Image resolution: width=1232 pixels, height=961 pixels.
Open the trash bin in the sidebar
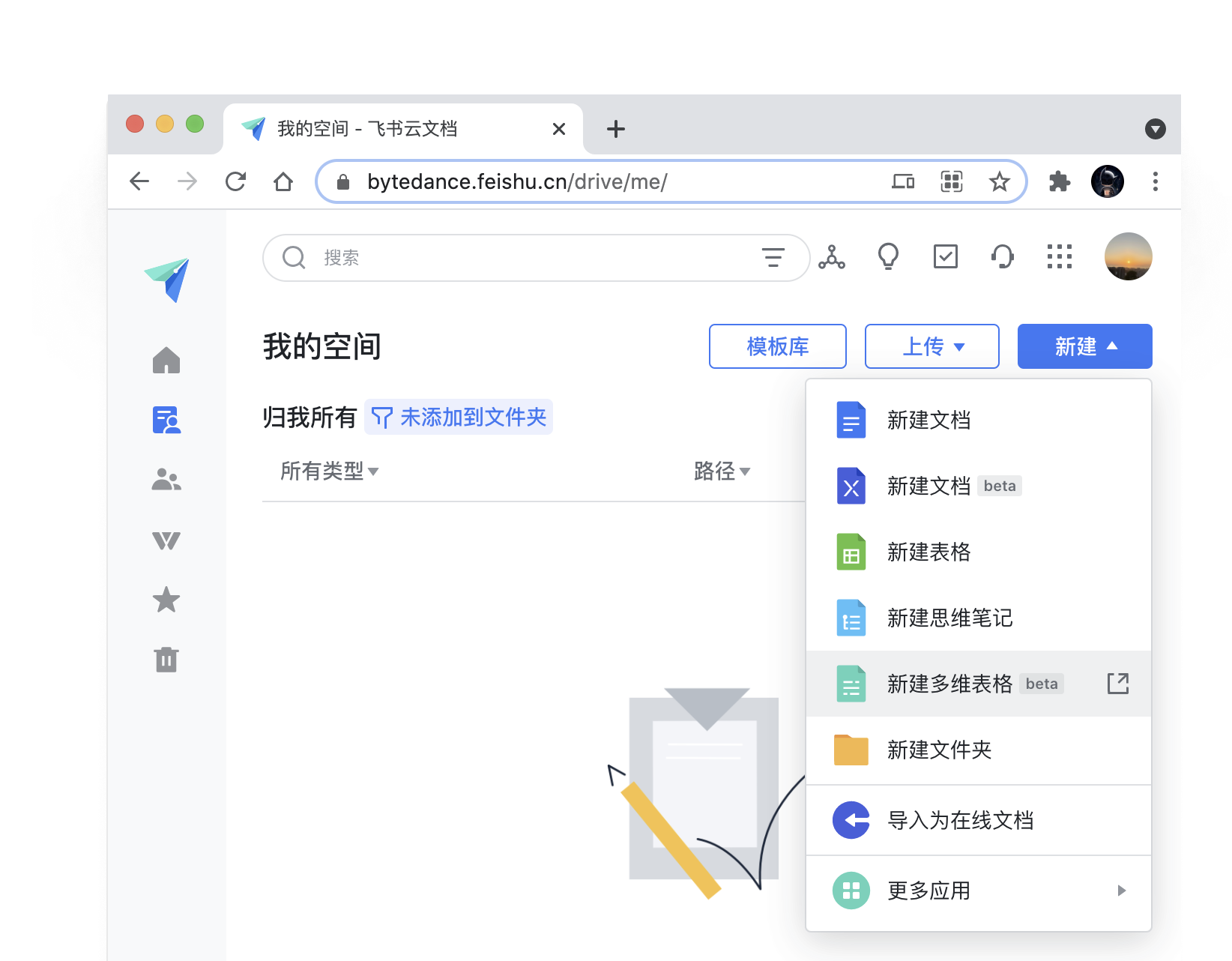coord(166,660)
